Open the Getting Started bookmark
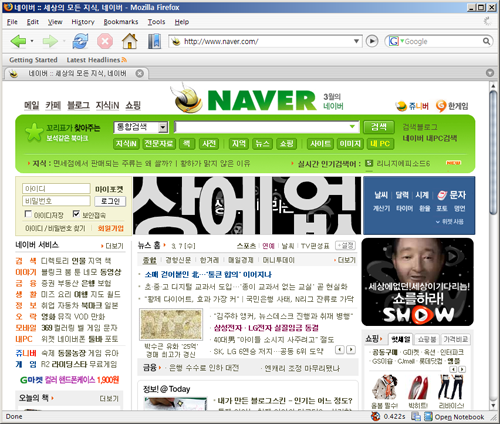500x424 pixels. [33, 60]
